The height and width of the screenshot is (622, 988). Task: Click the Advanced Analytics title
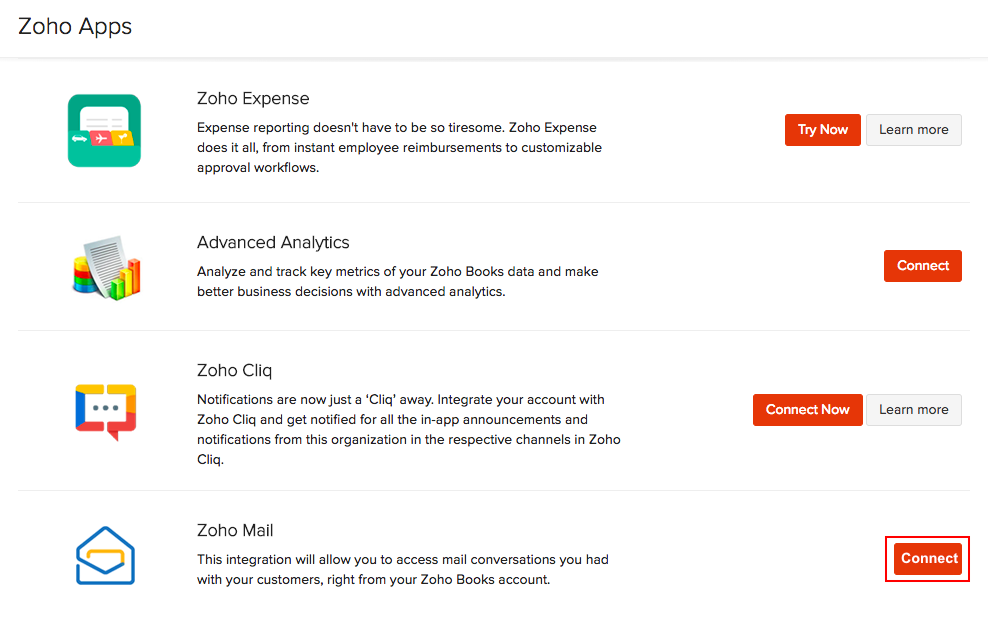pyautogui.click(x=273, y=242)
